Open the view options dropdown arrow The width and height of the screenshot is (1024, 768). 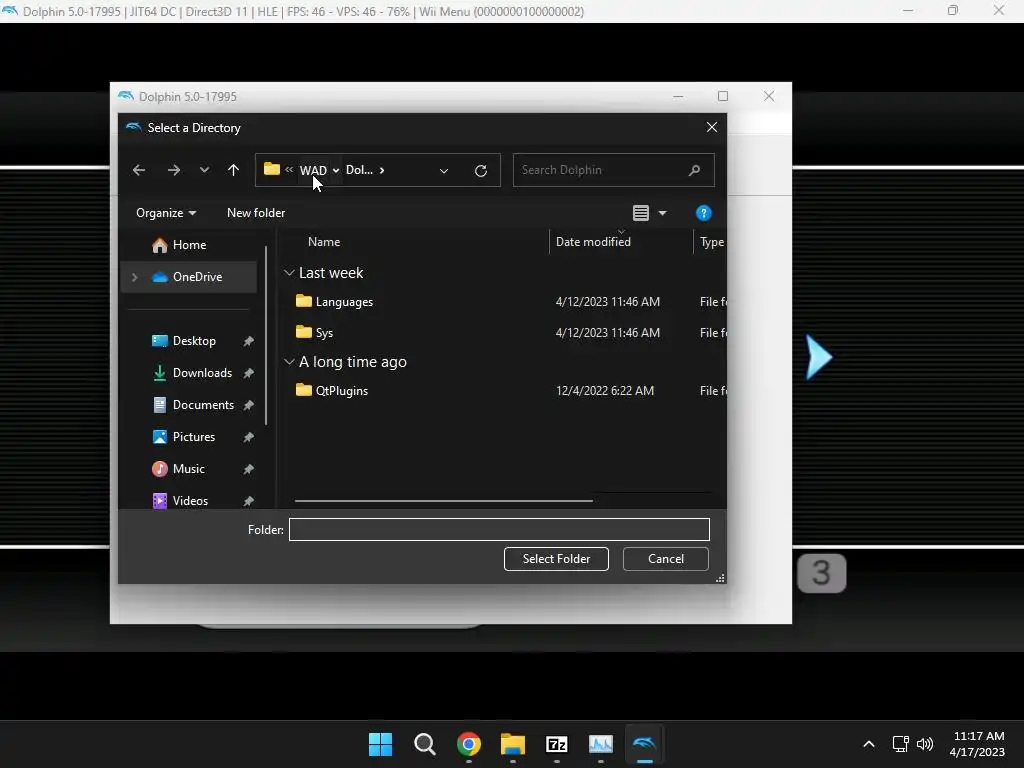[x=662, y=213]
